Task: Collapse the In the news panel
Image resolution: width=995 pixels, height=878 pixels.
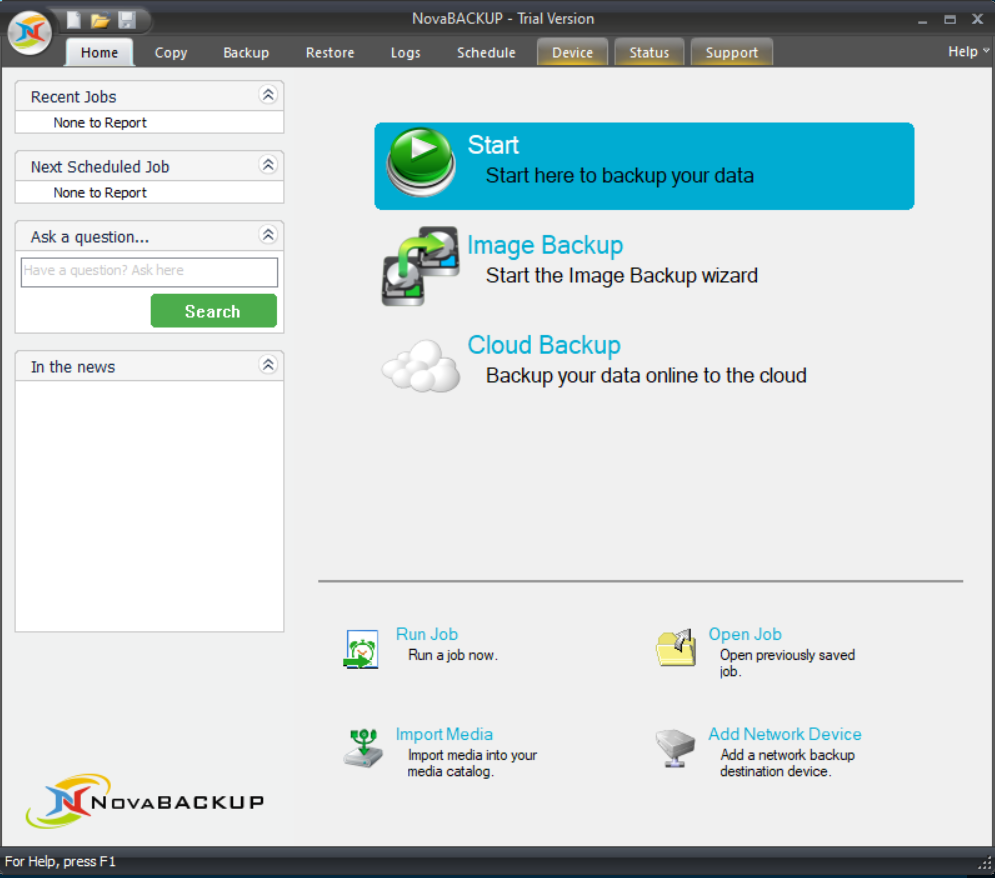Action: click(x=267, y=366)
